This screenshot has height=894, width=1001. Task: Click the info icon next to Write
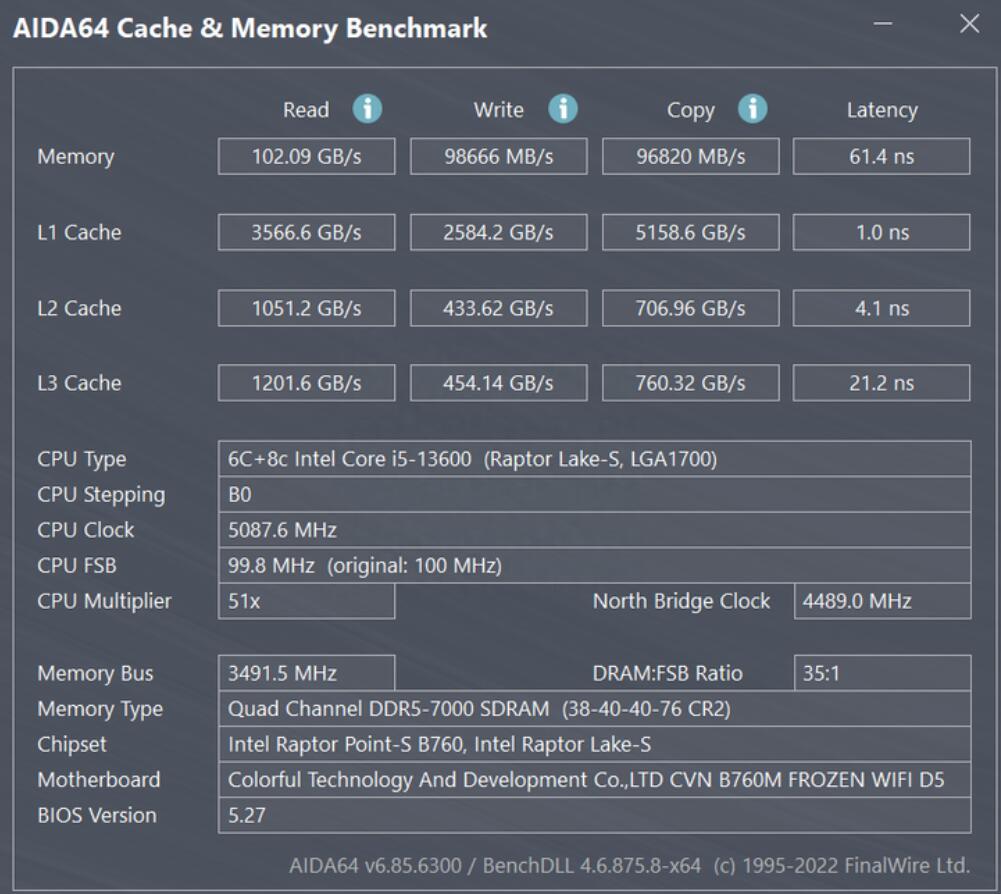(561, 110)
